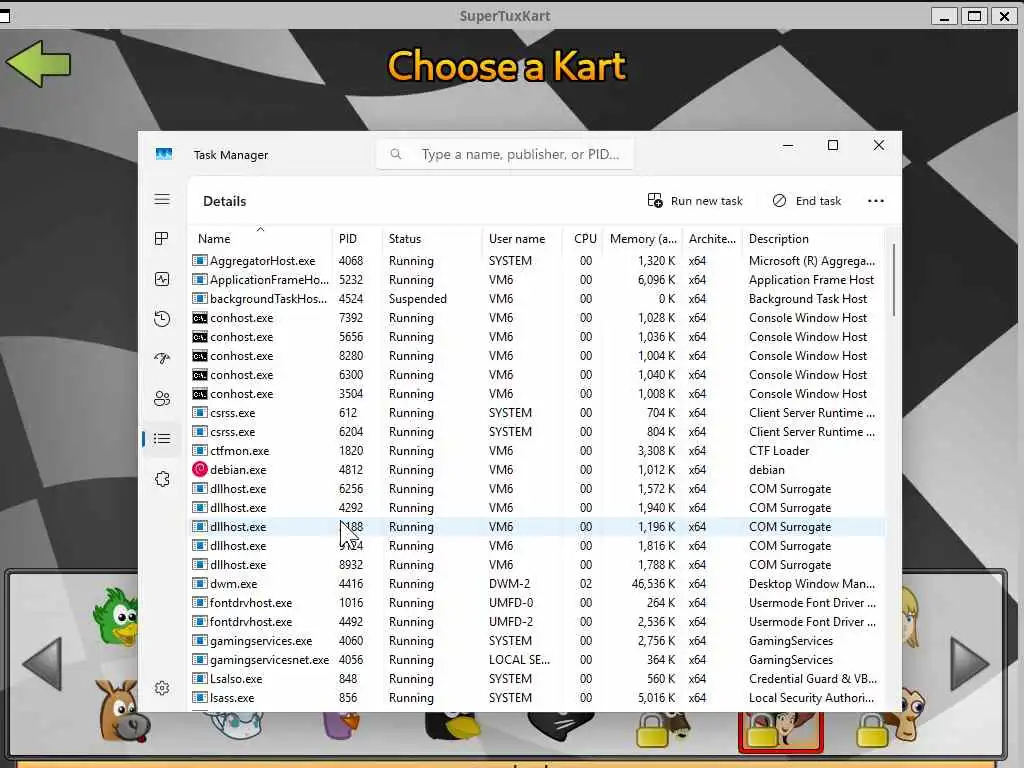This screenshot has height=768, width=1024.
Task: Sort by the Description column header
Action: pyautogui.click(x=813, y=239)
